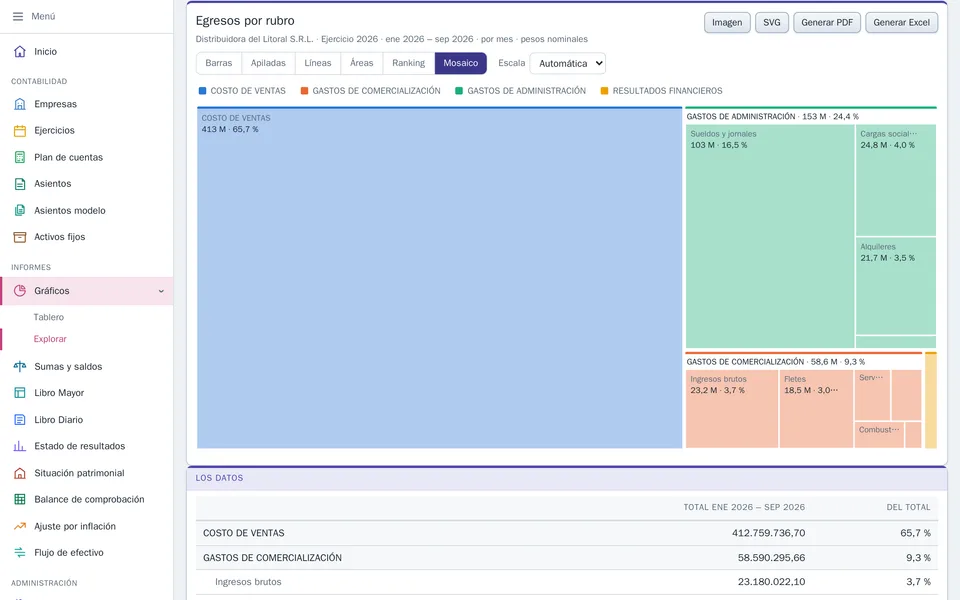Open the Tablero submenu link

click(x=48, y=317)
